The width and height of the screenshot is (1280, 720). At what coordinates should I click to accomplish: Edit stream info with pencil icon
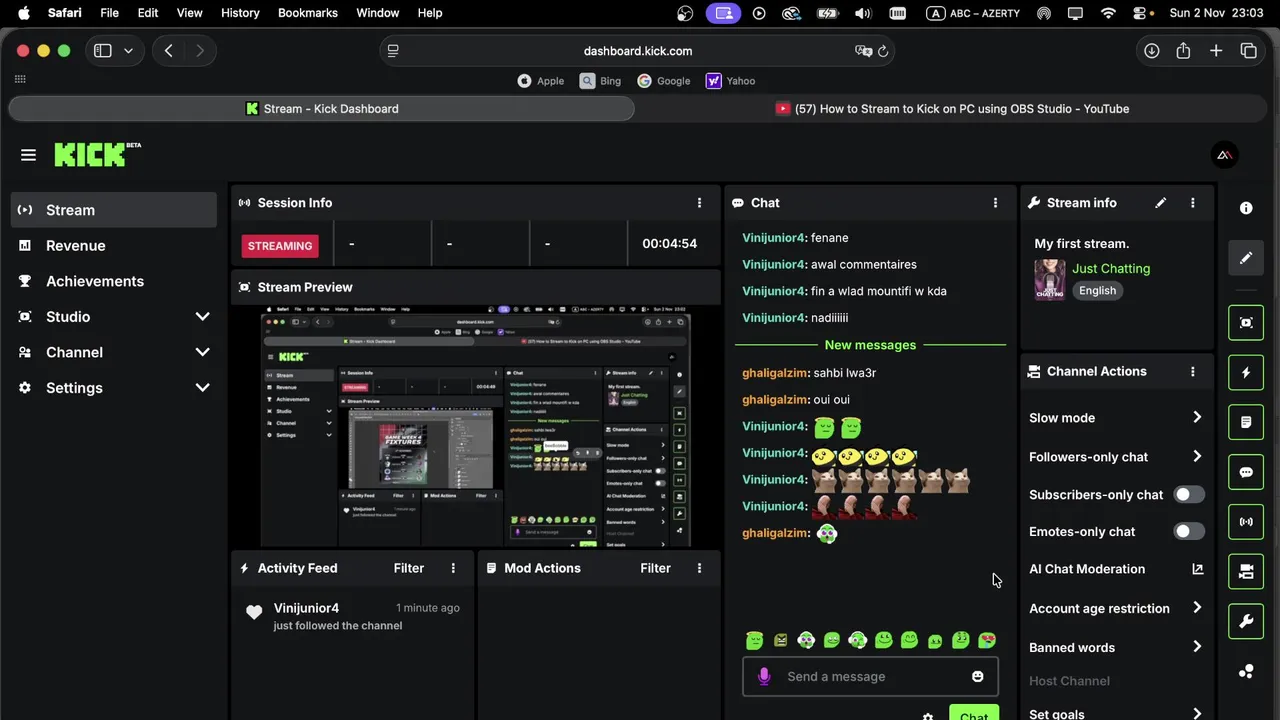(1160, 203)
